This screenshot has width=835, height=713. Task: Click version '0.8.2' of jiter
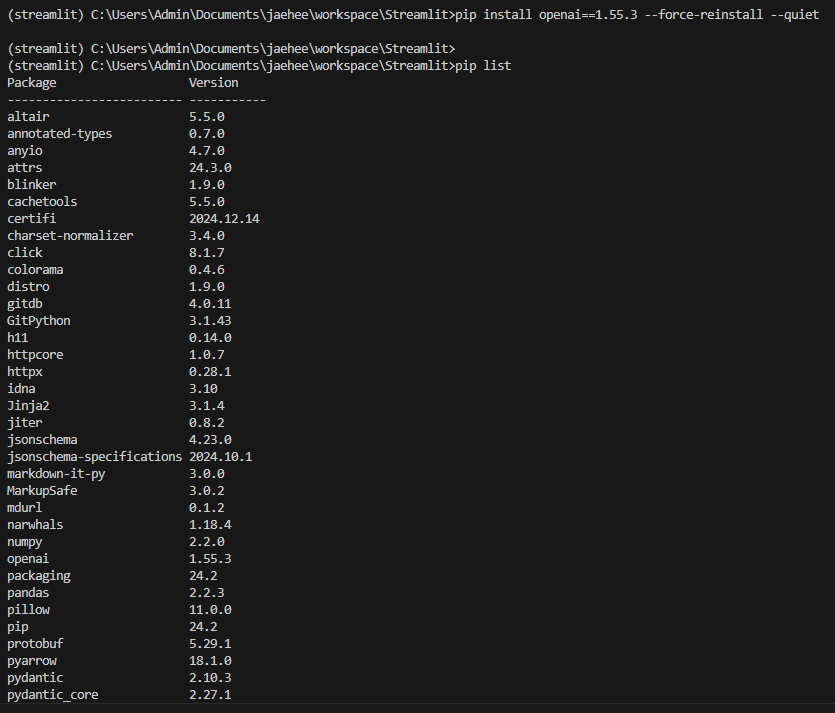tap(207, 423)
